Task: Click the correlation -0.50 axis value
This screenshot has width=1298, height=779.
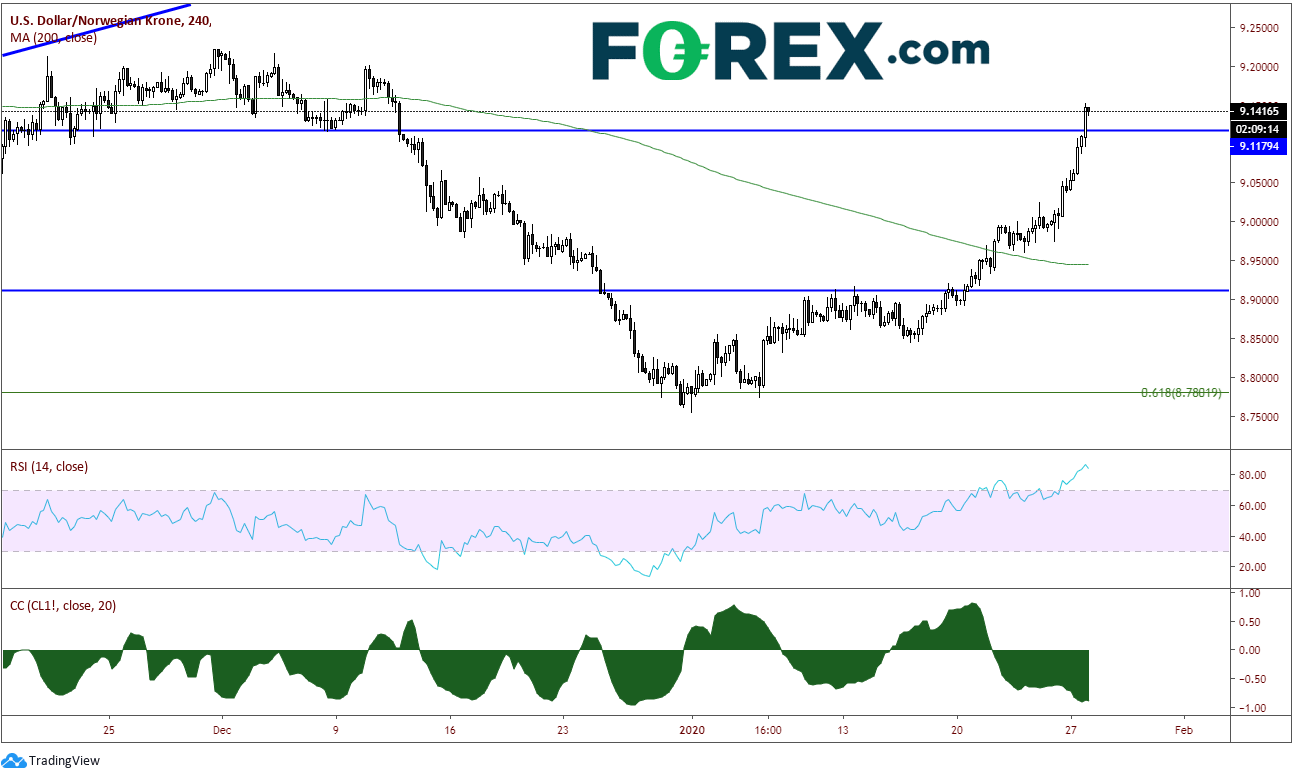Action: pos(1251,680)
